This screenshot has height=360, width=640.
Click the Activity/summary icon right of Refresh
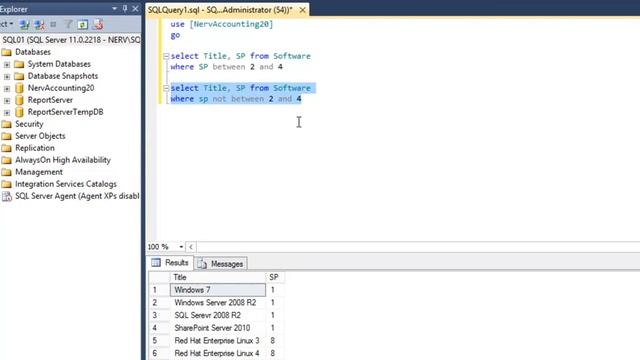pos(98,25)
